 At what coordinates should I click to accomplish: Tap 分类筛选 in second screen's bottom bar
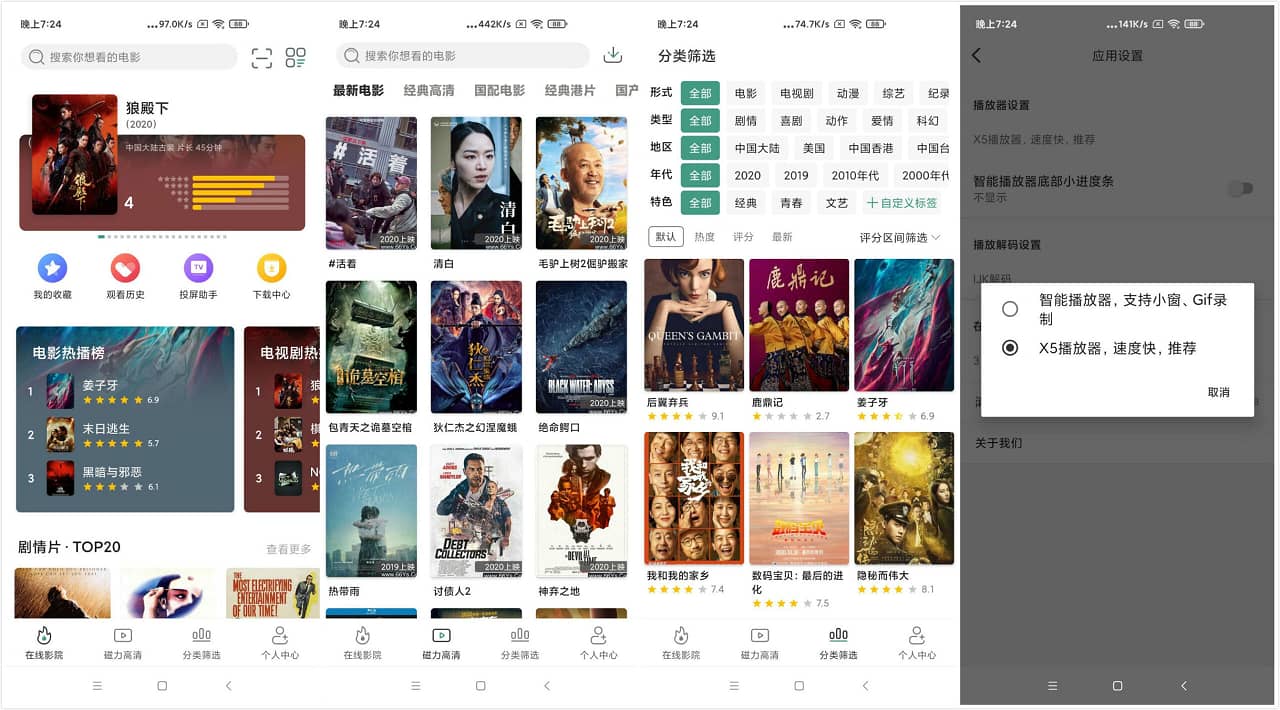pyautogui.click(x=519, y=643)
